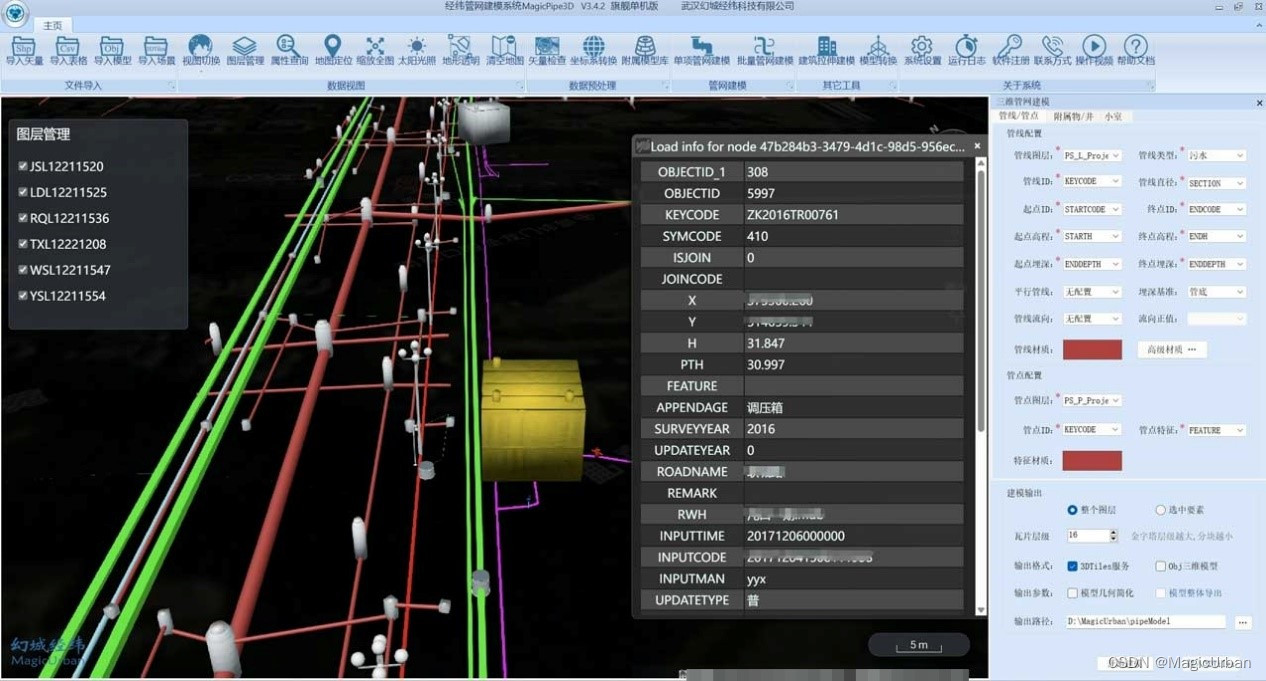Screen dimensions: 1266x681
Task: Run the 矢量检查 vector check tool
Action: 547,47
